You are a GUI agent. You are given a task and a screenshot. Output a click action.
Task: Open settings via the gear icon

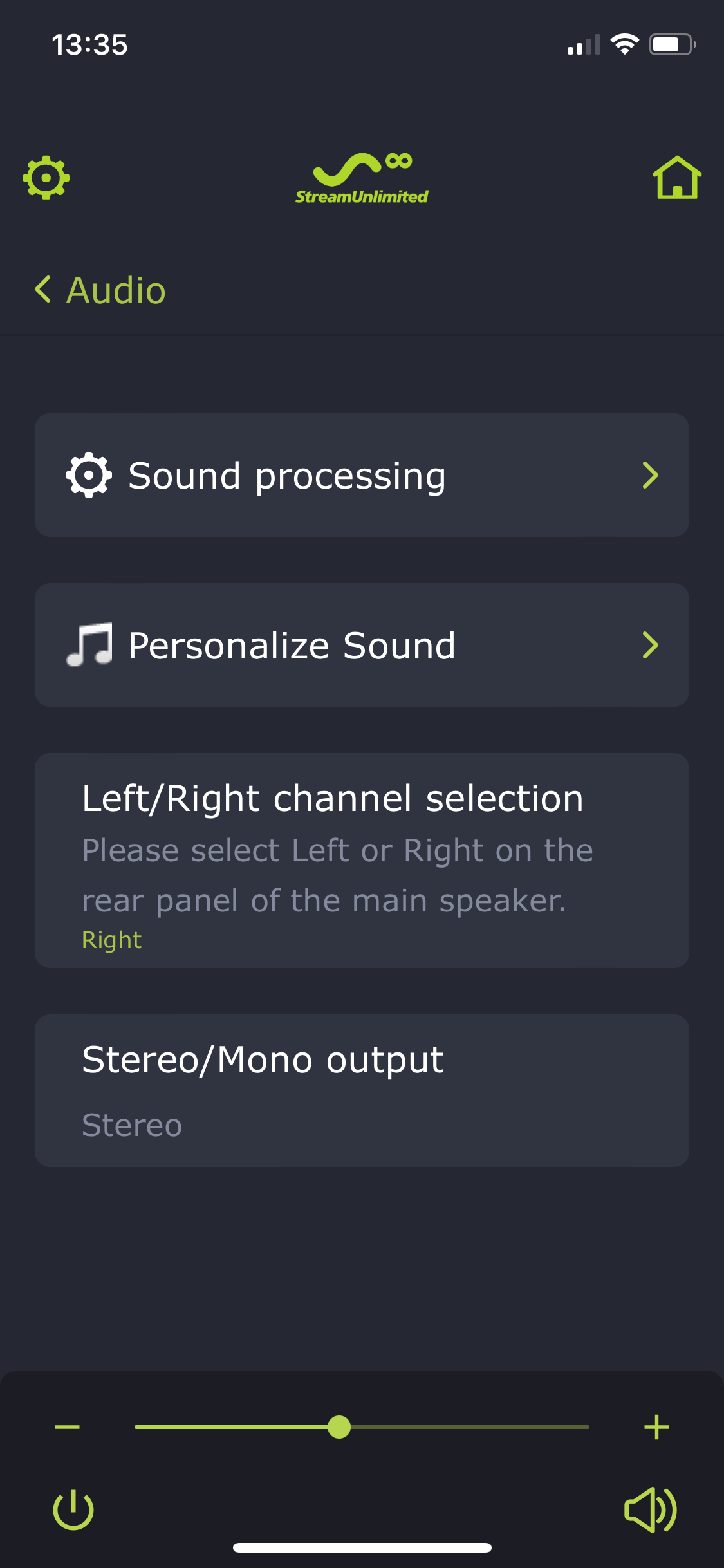[x=46, y=177]
